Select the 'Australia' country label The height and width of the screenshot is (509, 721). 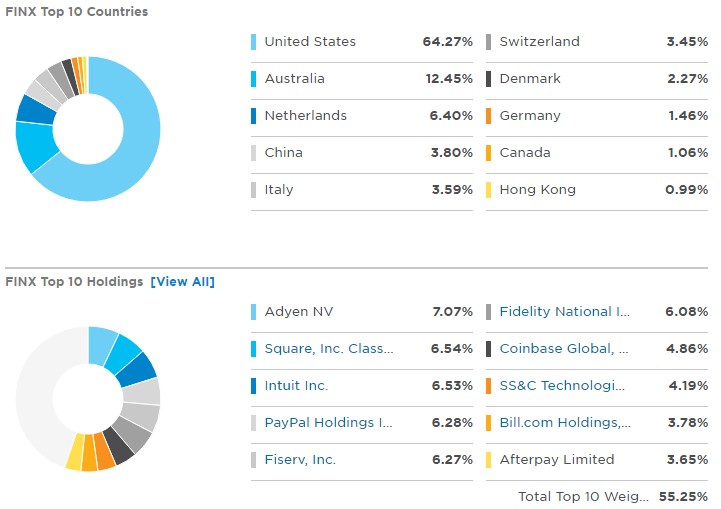(x=294, y=79)
